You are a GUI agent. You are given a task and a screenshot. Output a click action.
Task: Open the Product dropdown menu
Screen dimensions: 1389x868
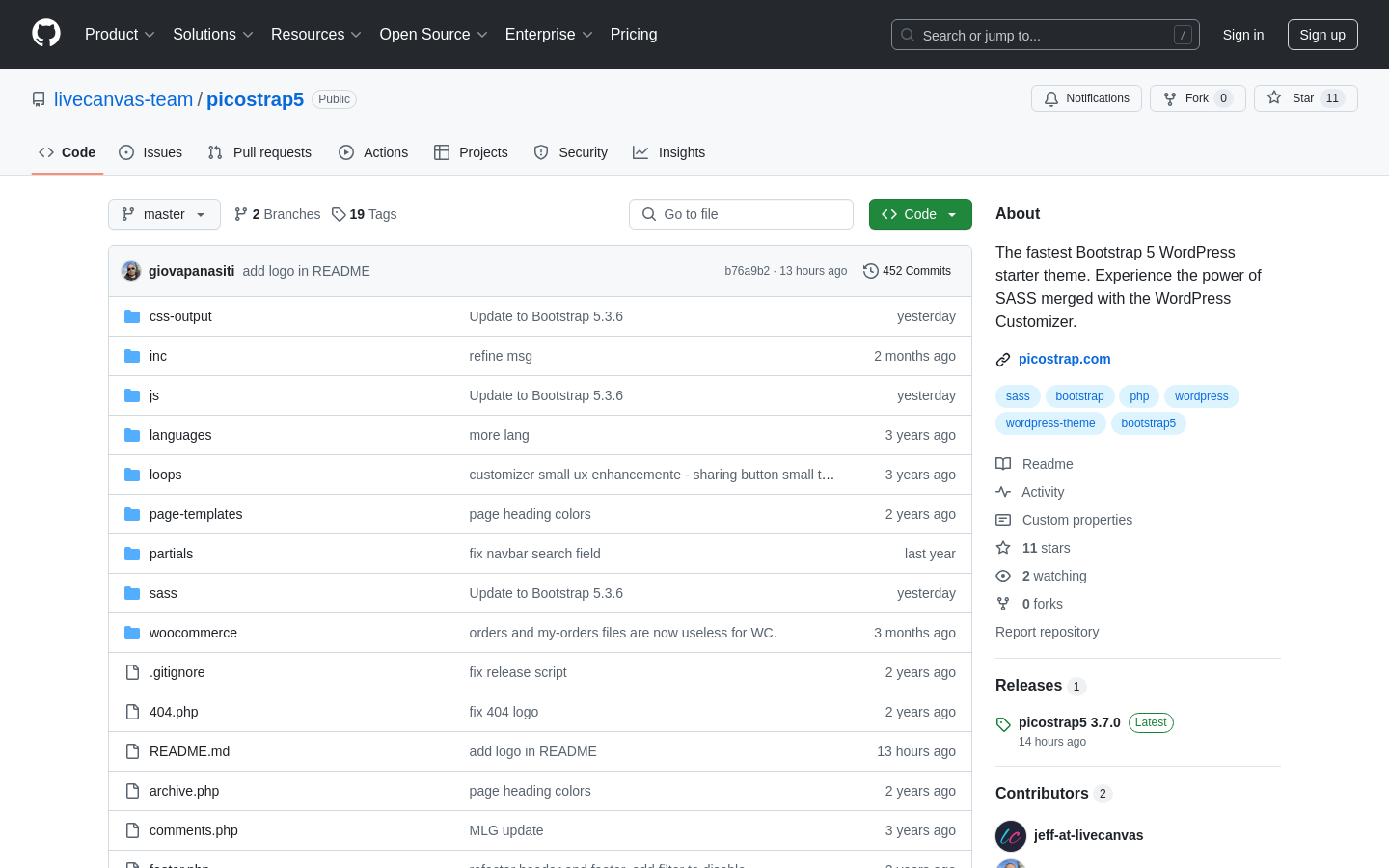[120, 35]
